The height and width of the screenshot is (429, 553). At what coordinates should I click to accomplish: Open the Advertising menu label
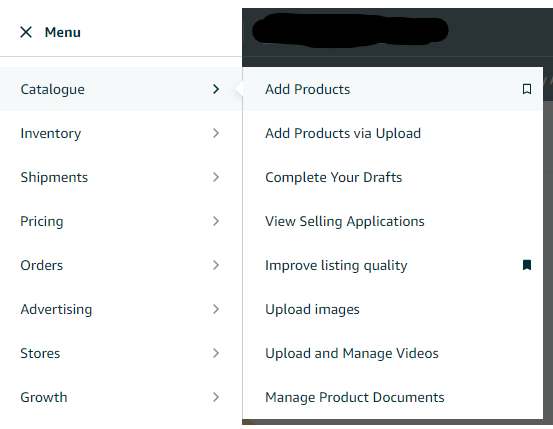[x=56, y=309]
